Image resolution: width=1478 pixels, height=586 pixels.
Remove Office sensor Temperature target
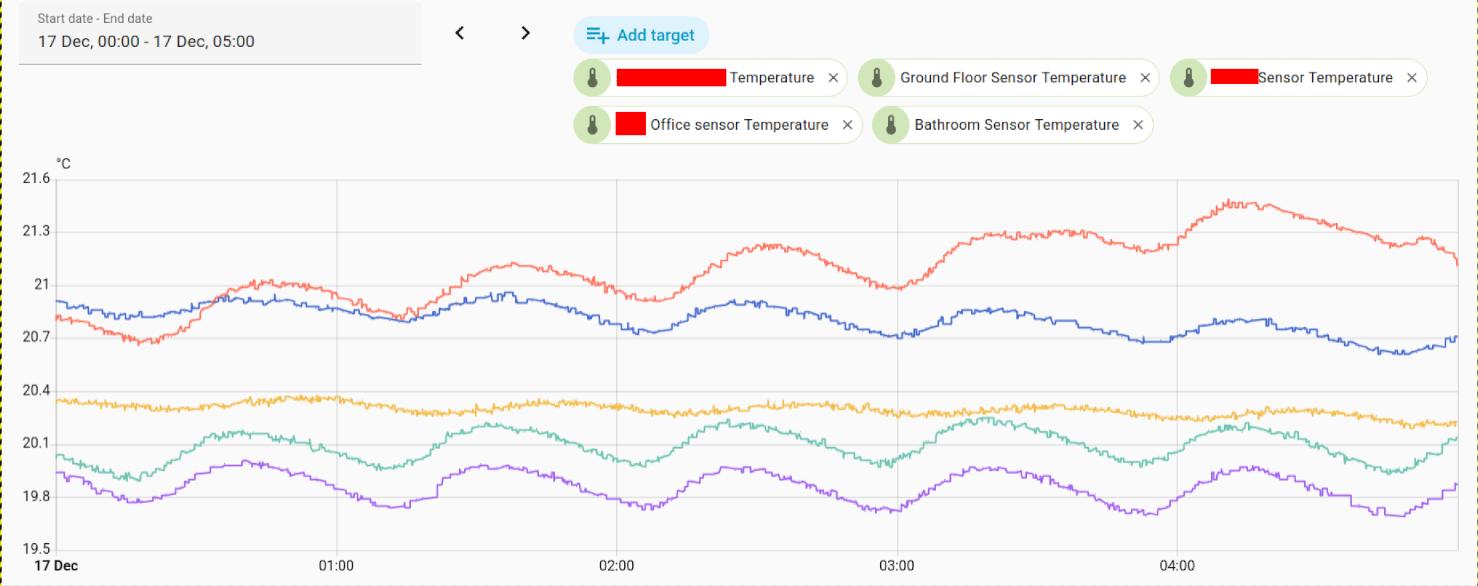847,125
